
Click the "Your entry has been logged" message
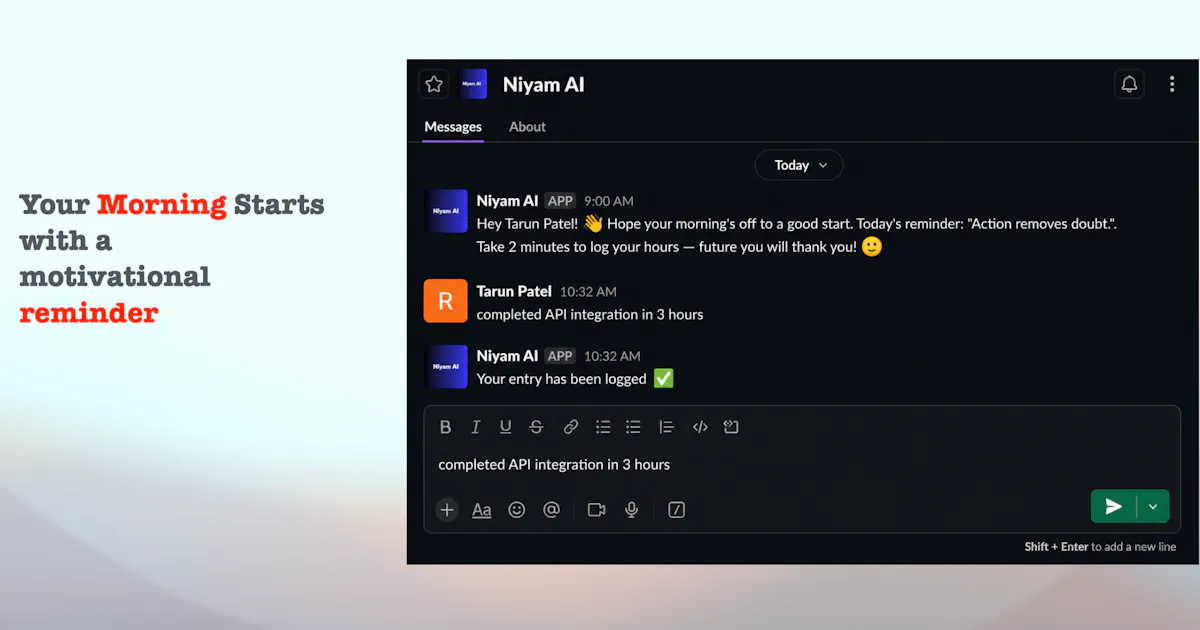(575, 378)
